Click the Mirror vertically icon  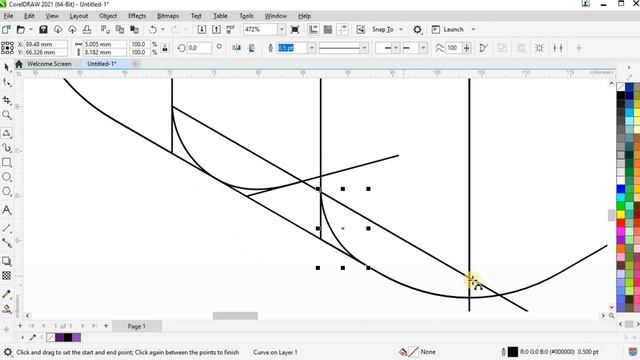[252, 48]
